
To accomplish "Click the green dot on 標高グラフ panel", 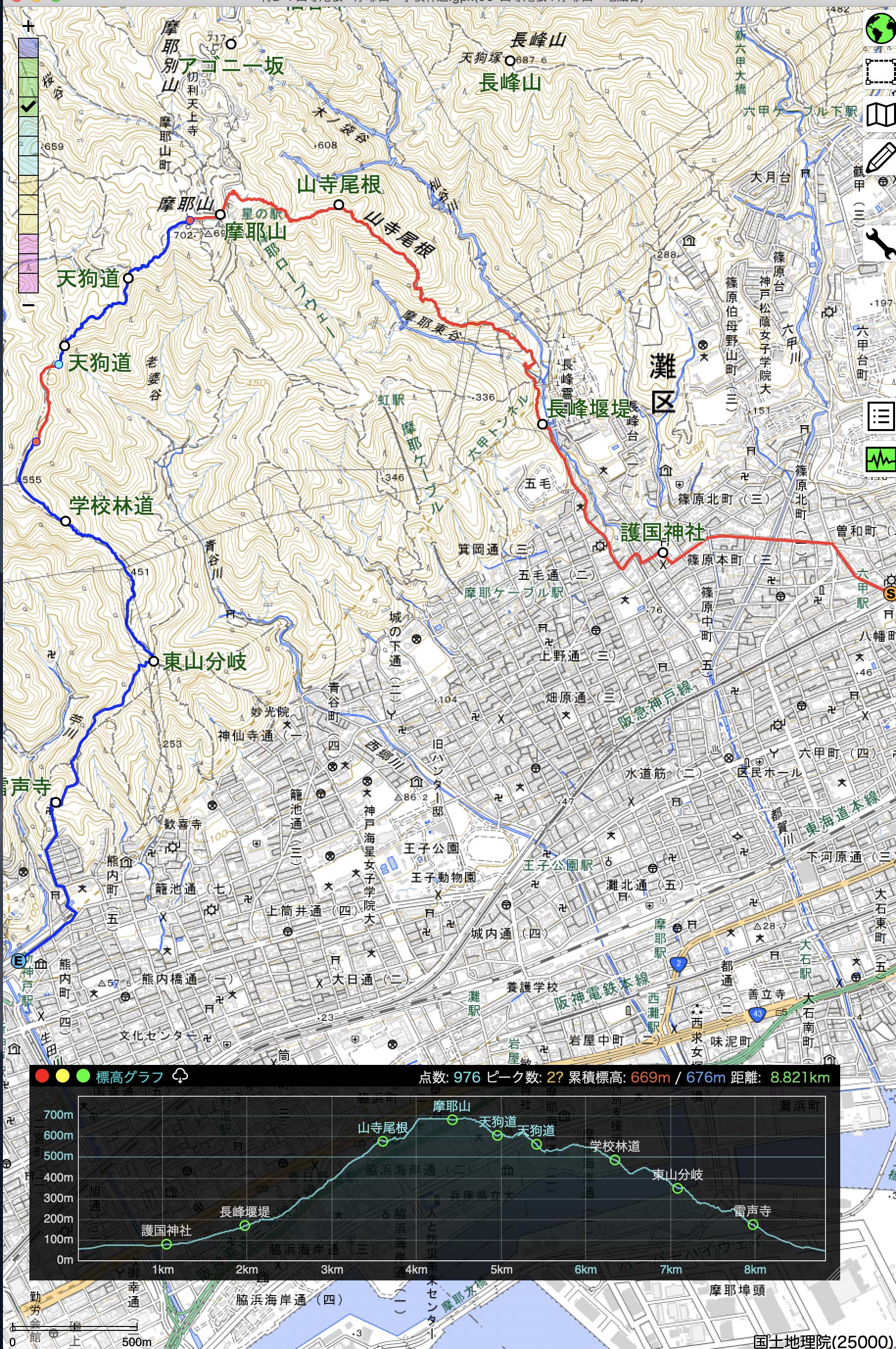I will pos(83,1076).
